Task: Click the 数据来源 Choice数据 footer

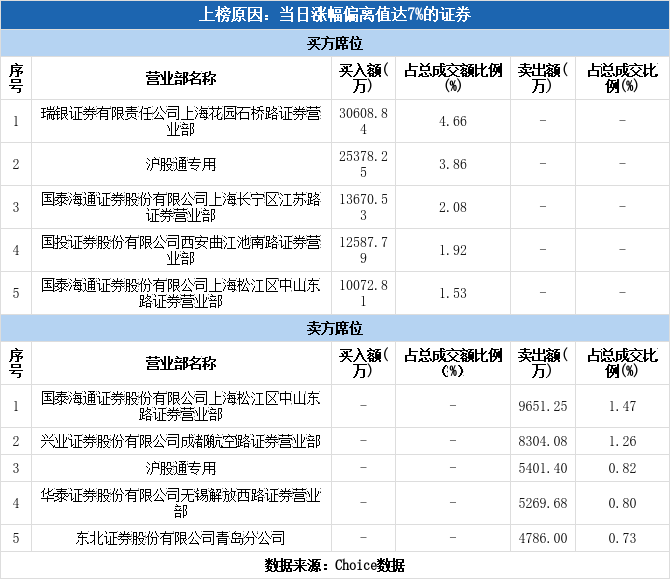Action: click(x=335, y=565)
